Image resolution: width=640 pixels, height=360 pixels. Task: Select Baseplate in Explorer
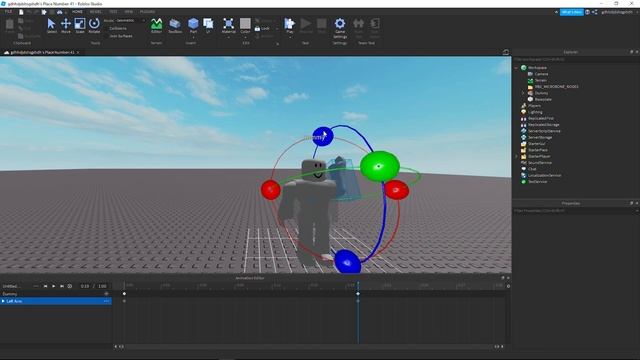pyautogui.click(x=543, y=99)
